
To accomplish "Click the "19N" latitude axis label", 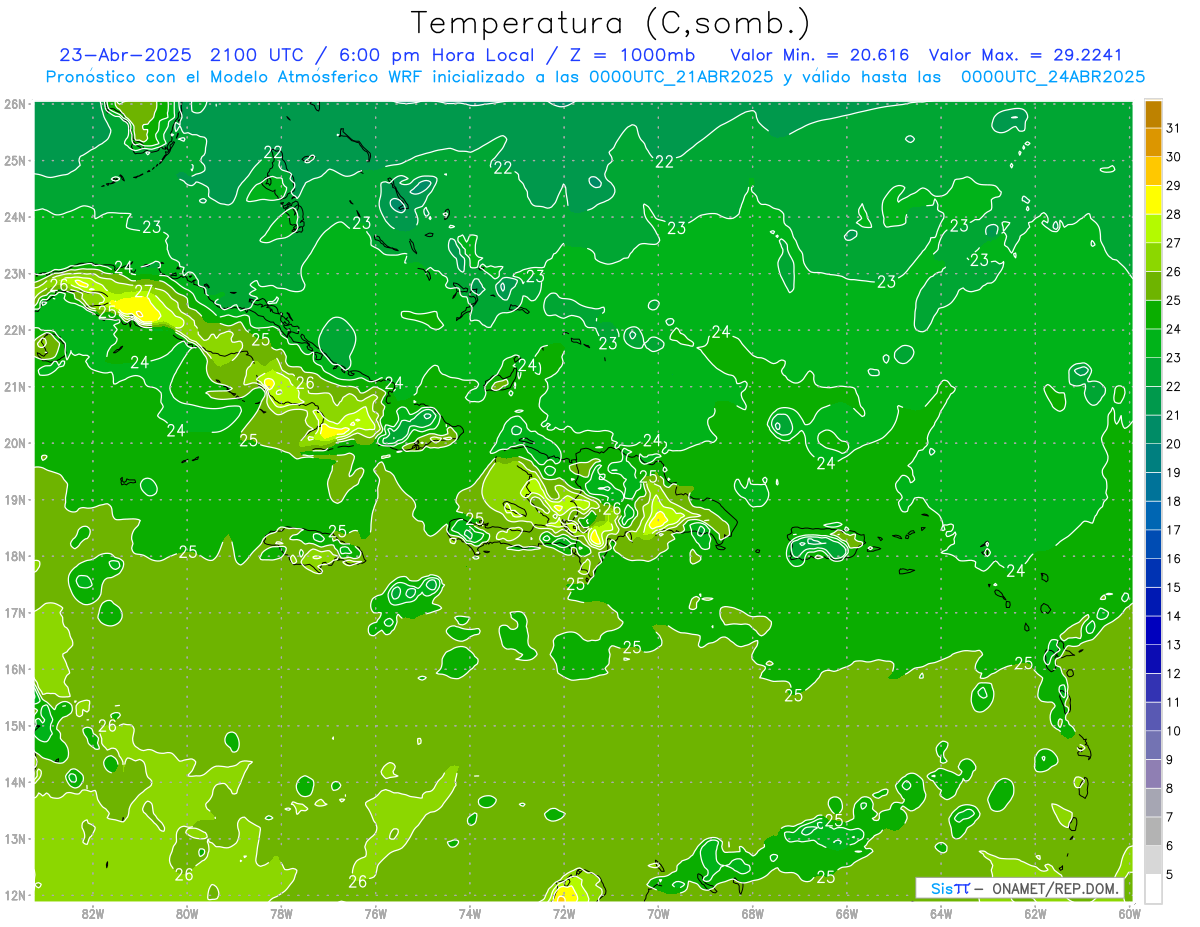I will coord(15,500).
